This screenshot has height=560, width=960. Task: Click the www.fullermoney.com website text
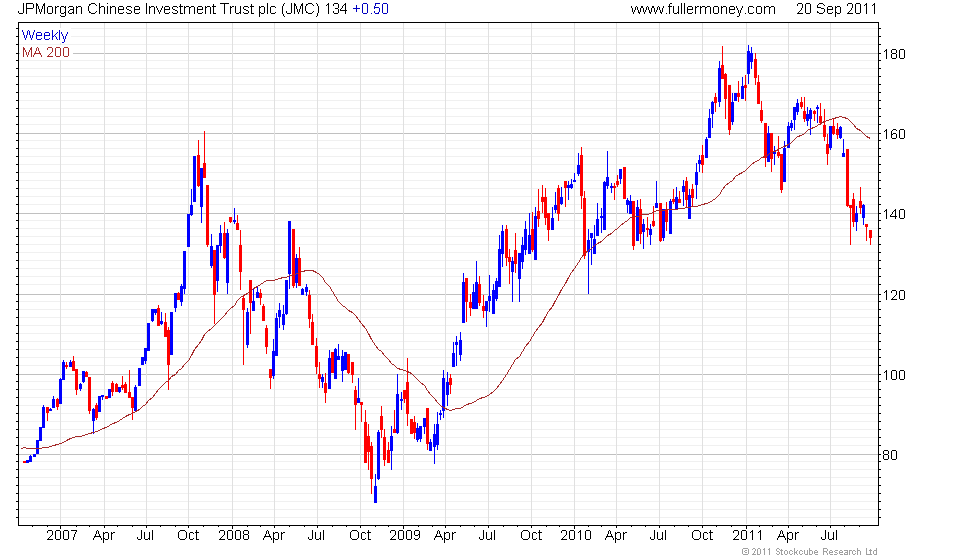coord(703,9)
